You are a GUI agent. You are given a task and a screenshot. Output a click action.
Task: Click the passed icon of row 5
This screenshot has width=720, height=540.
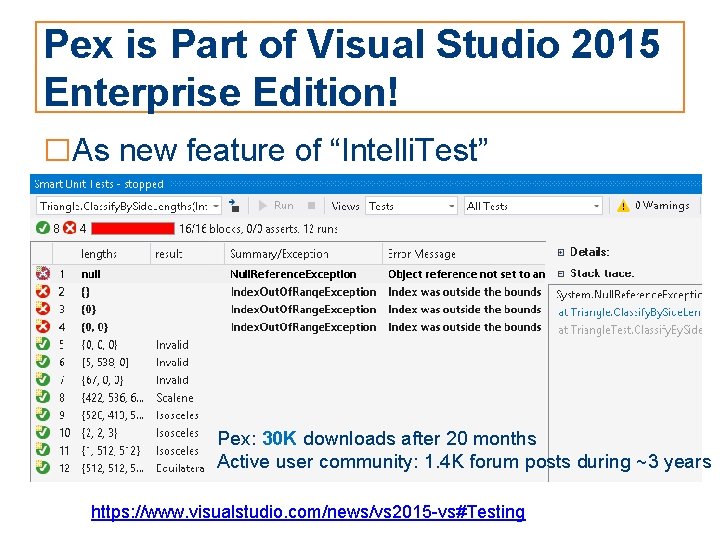click(x=43, y=344)
